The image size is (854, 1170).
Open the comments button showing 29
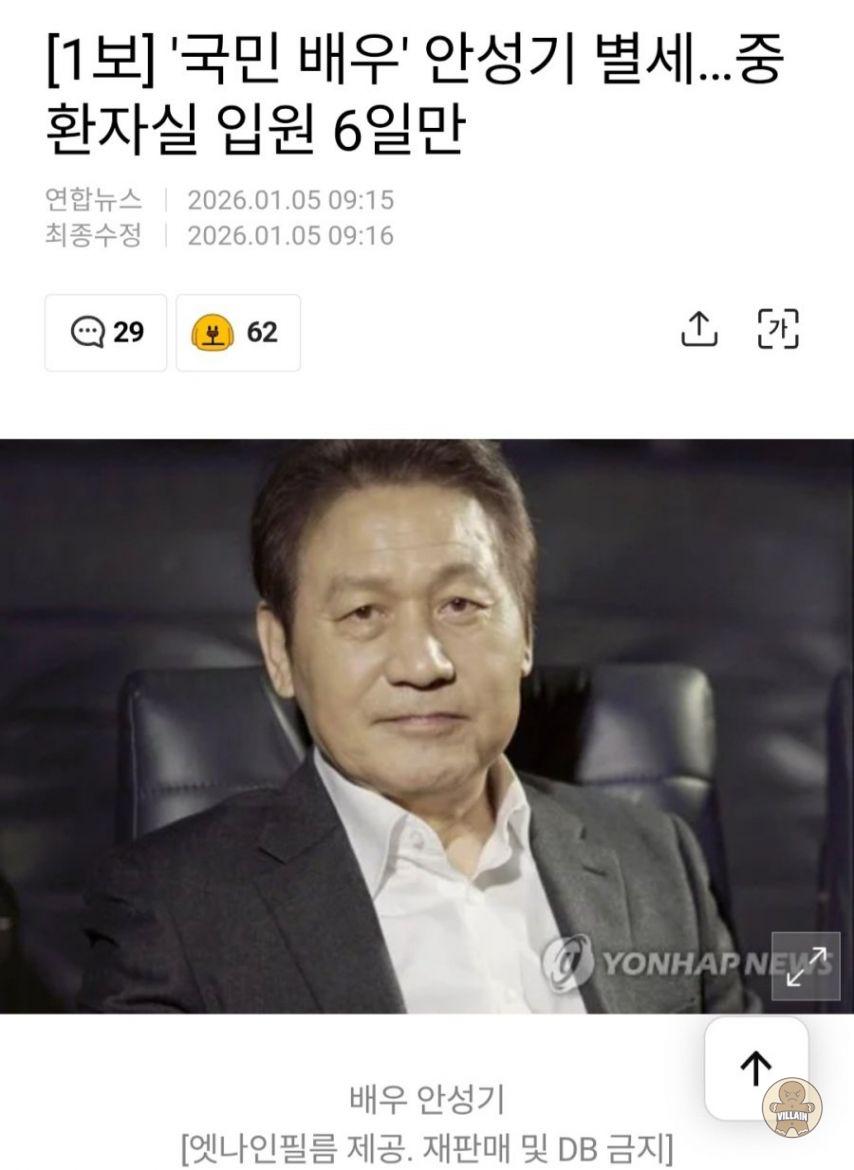106,333
